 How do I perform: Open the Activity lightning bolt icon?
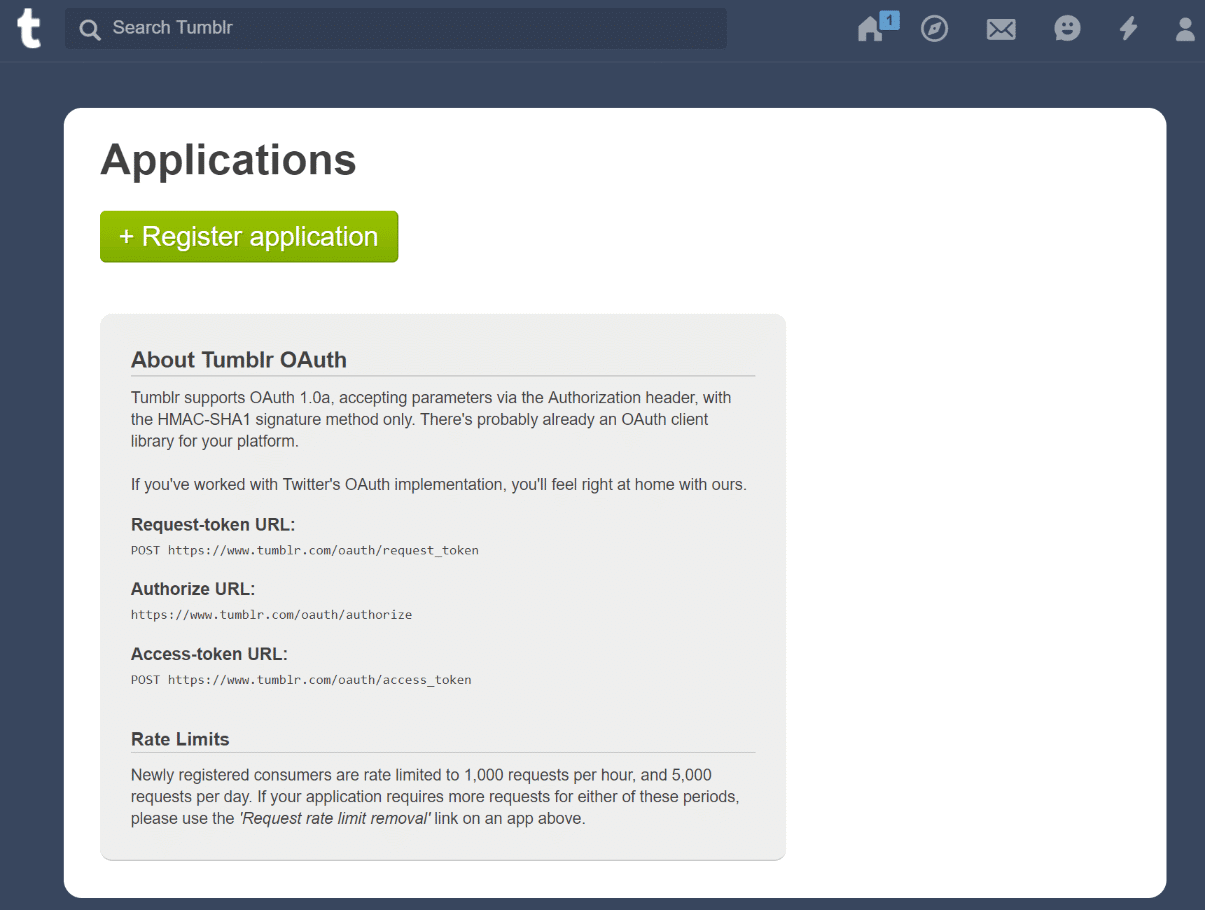tap(1128, 29)
